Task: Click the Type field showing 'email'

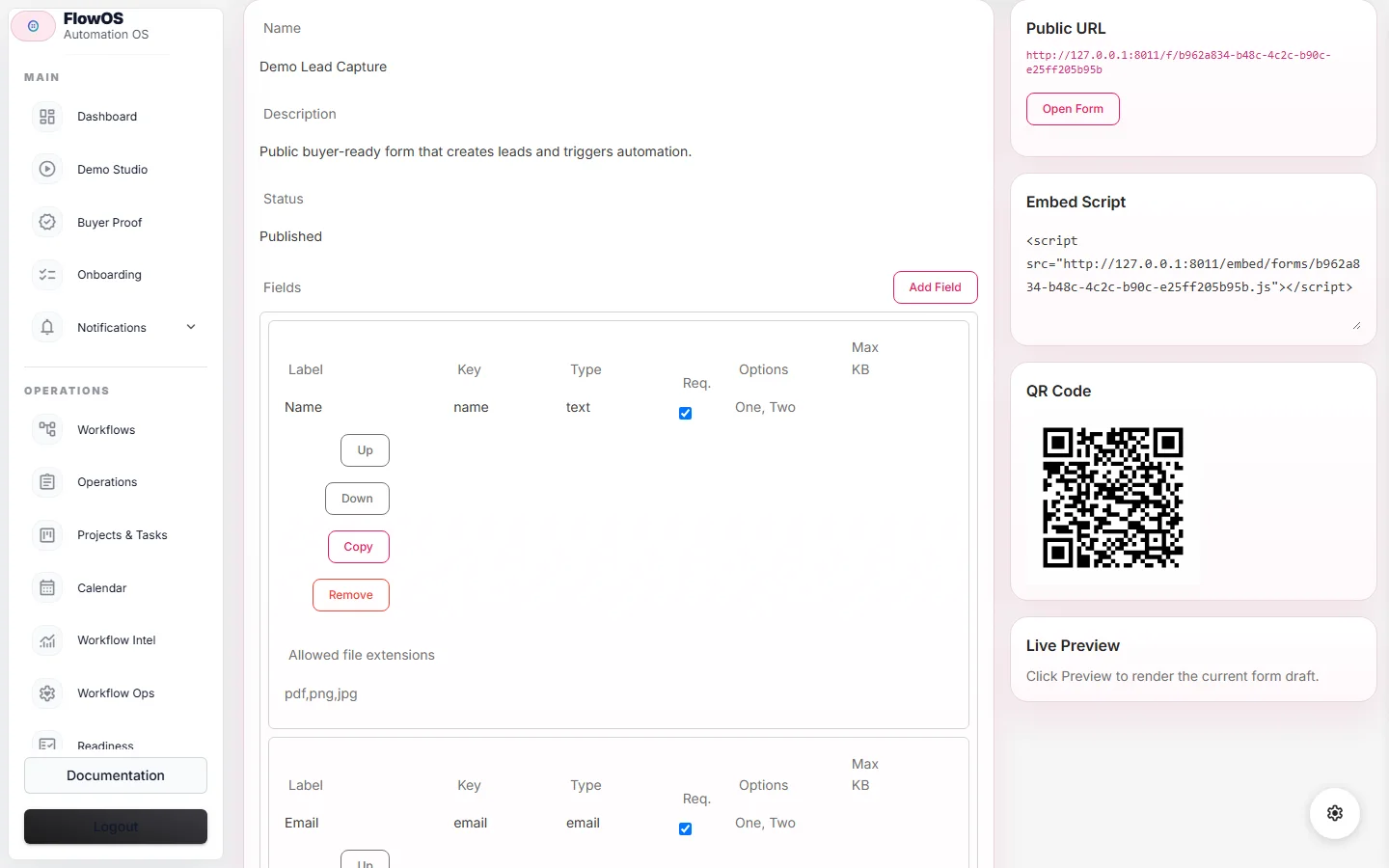Action: click(x=613, y=823)
